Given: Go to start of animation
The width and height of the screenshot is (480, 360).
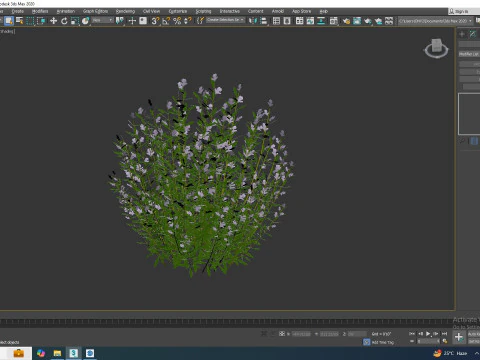Looking at the screenshot, I should pos(412,333).
